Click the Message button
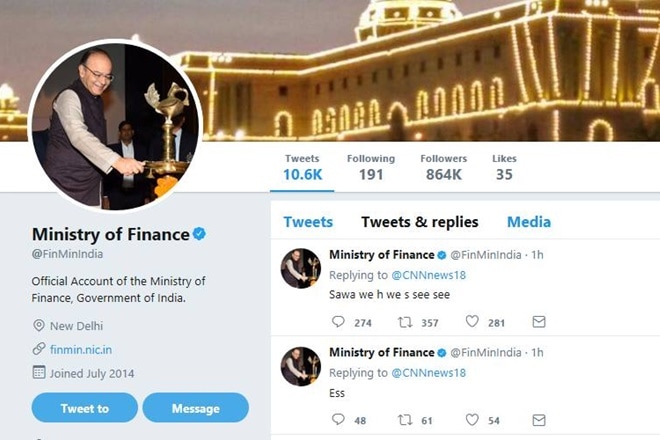Image resolution: width=660 pixels, height=440 pixels. pos(195,408)
